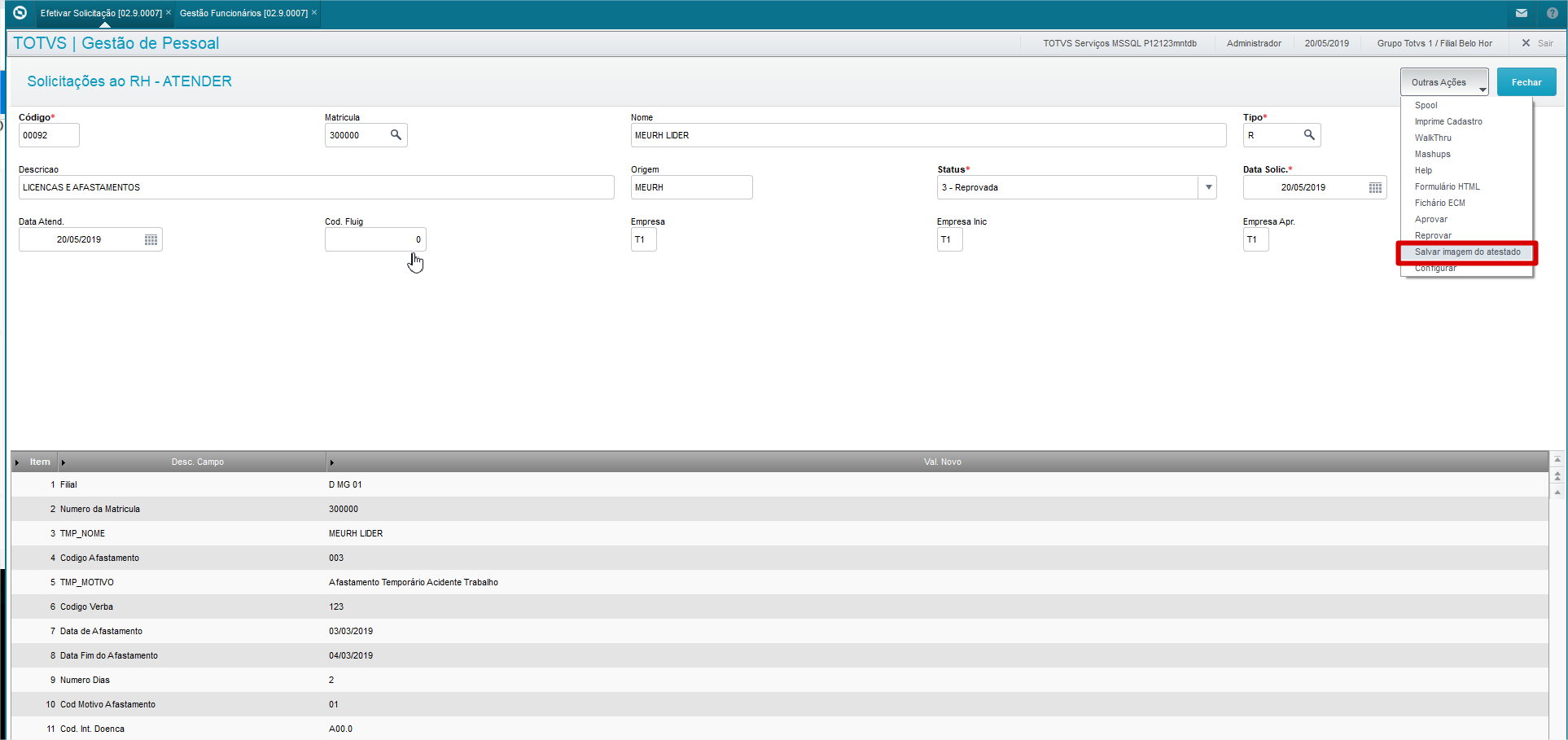Screen dimensions: 1568x740
Task: Choose Reprovar in the actions menu
Action: click(x=1432, y=235)
